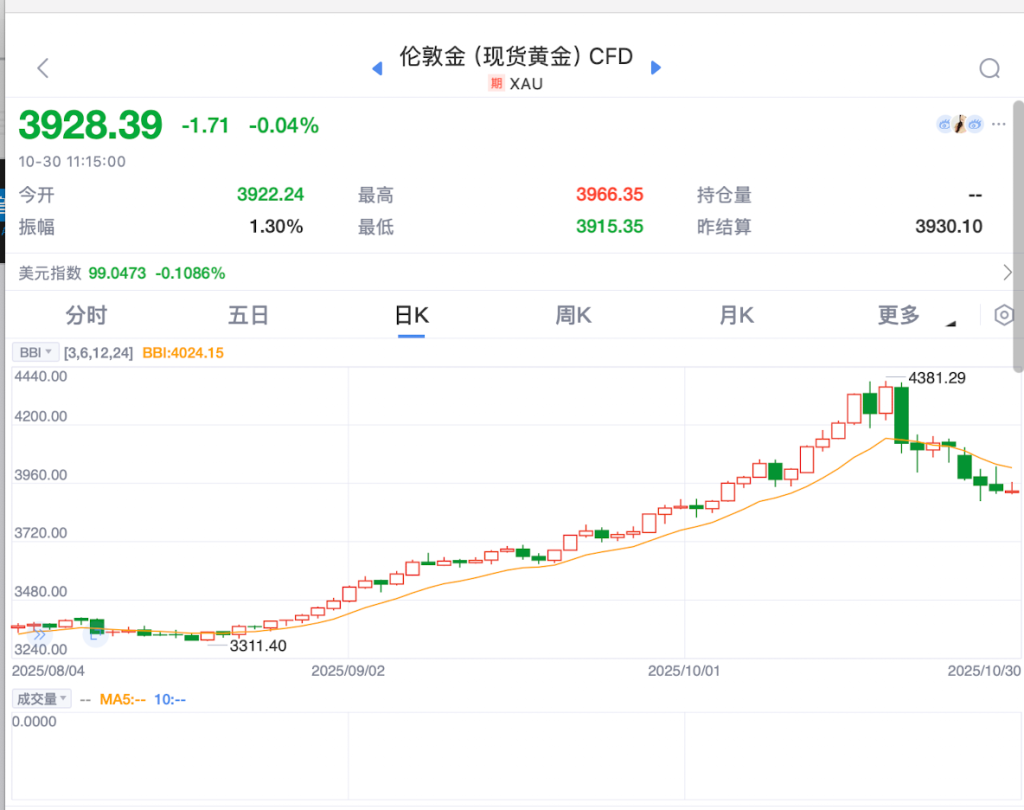The width and height of the screenshot is (1024, 810).
Task: Click the fullscreen expand icon on chart
Action: pyautogui.click(x=97, y=634)
